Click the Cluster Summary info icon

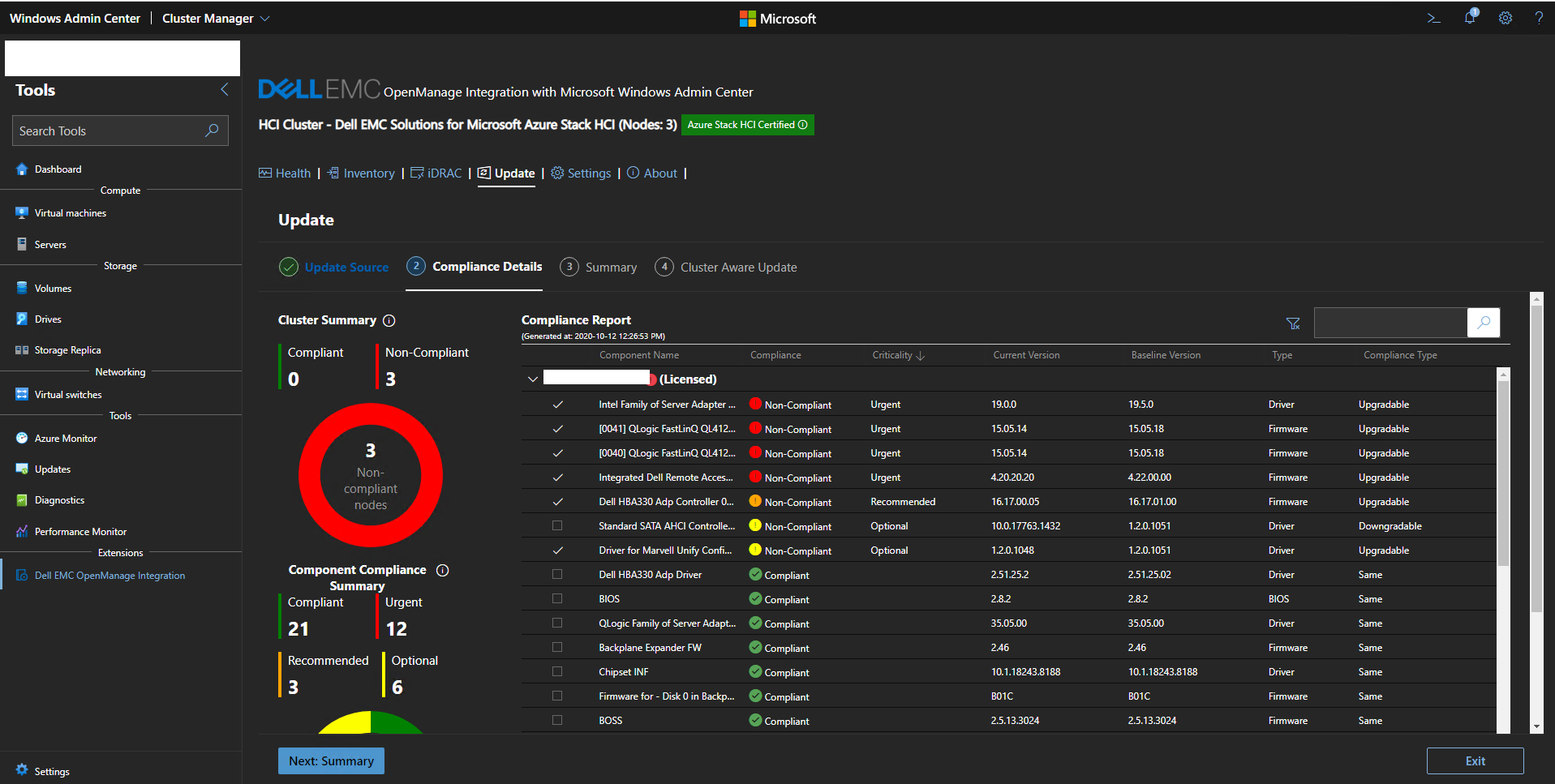click(x=389, y=320)
